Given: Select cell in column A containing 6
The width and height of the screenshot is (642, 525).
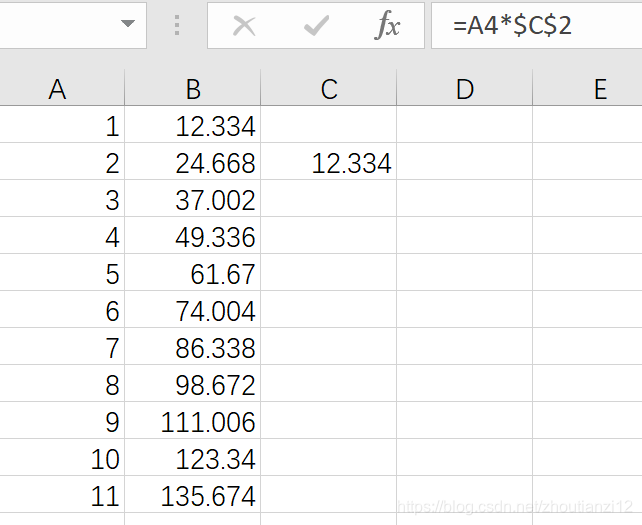Looking at the screenshot, I should [x=62, y=309].
